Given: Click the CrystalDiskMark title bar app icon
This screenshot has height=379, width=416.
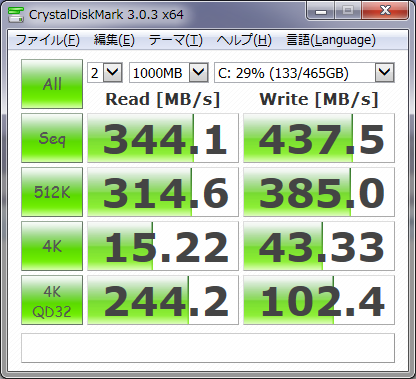Looking at the screenshot, I should point(15,14).
